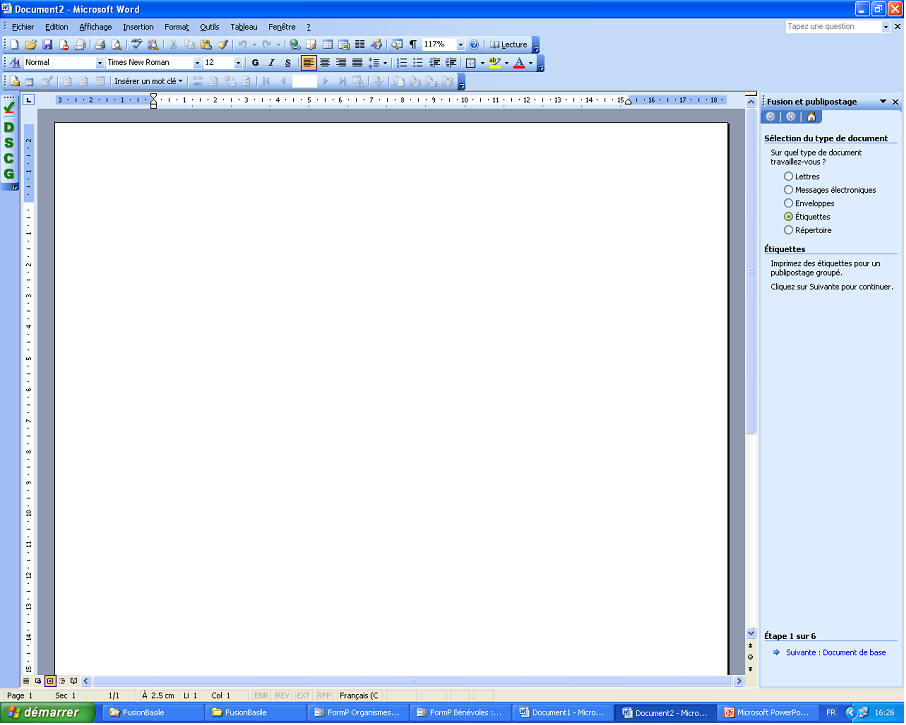The height and width of the screenshot is (725, 906).
Task: Select Étiquettes radio button
Action: coord(788,217)
